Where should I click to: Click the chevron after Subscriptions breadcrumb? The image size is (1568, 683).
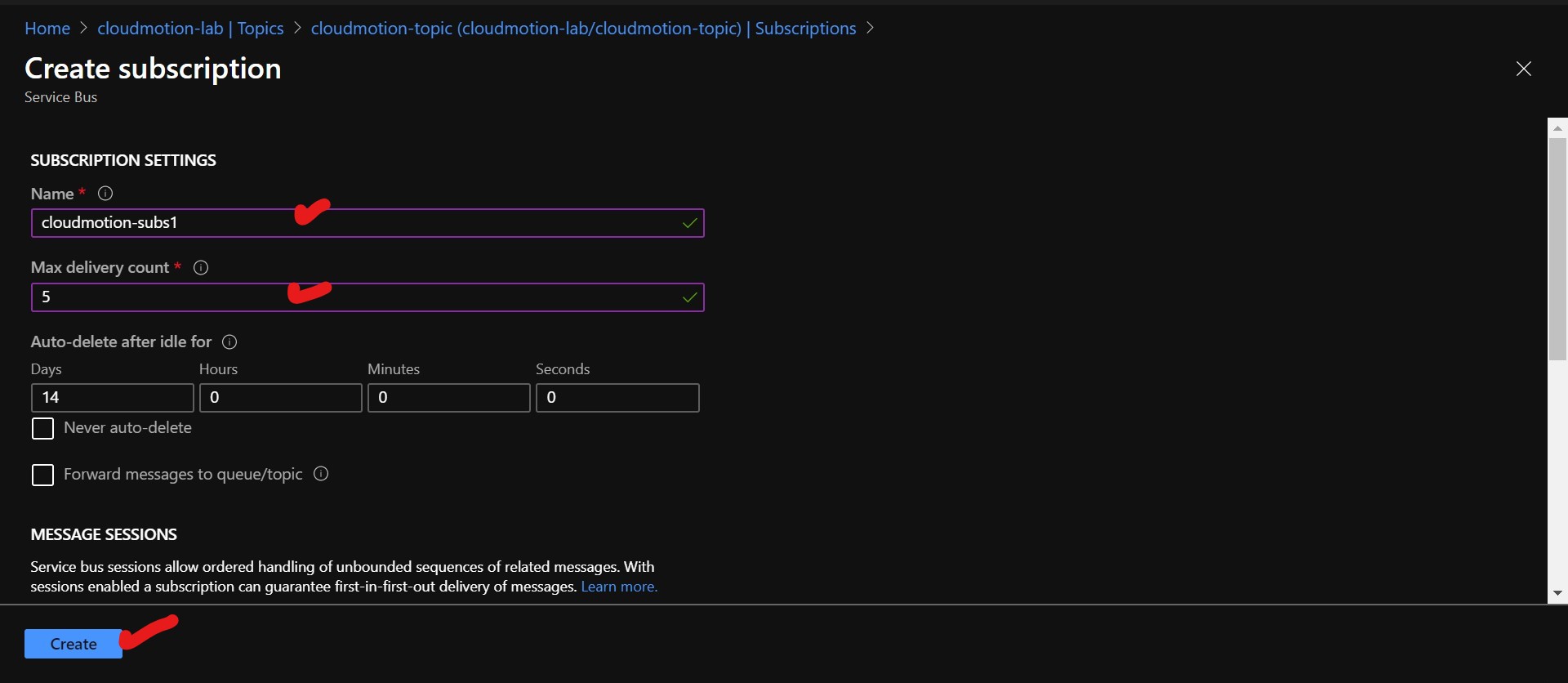870,29
